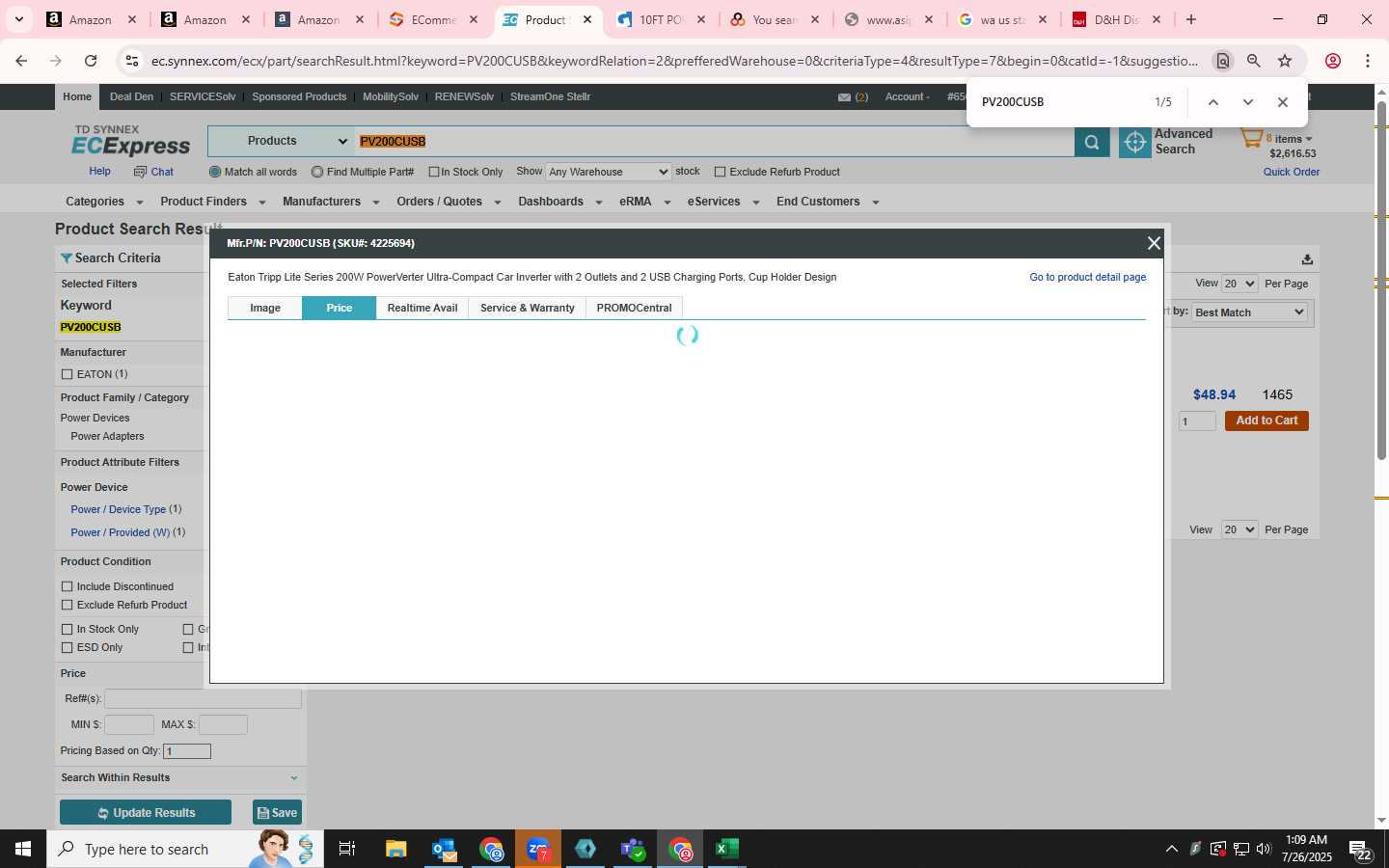Check Exclude Refurb Product in search bar
The height and width of the screenshot is (868, 1389).
[720, 172]
